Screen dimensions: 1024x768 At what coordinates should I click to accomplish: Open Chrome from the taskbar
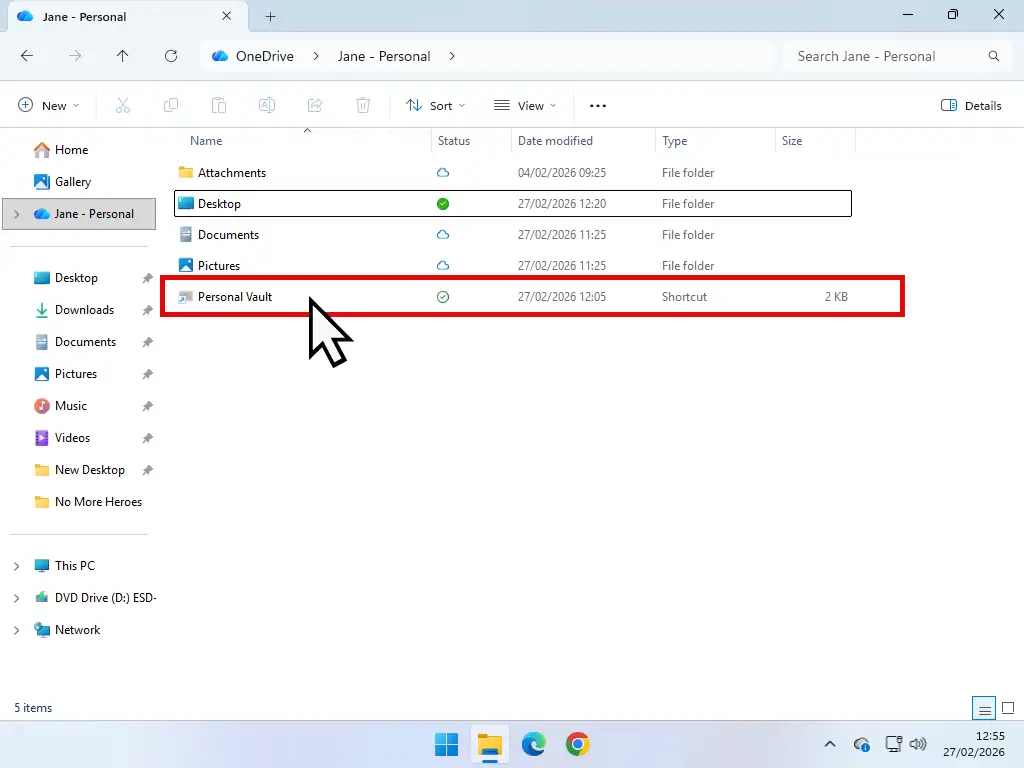coord(578,744)
